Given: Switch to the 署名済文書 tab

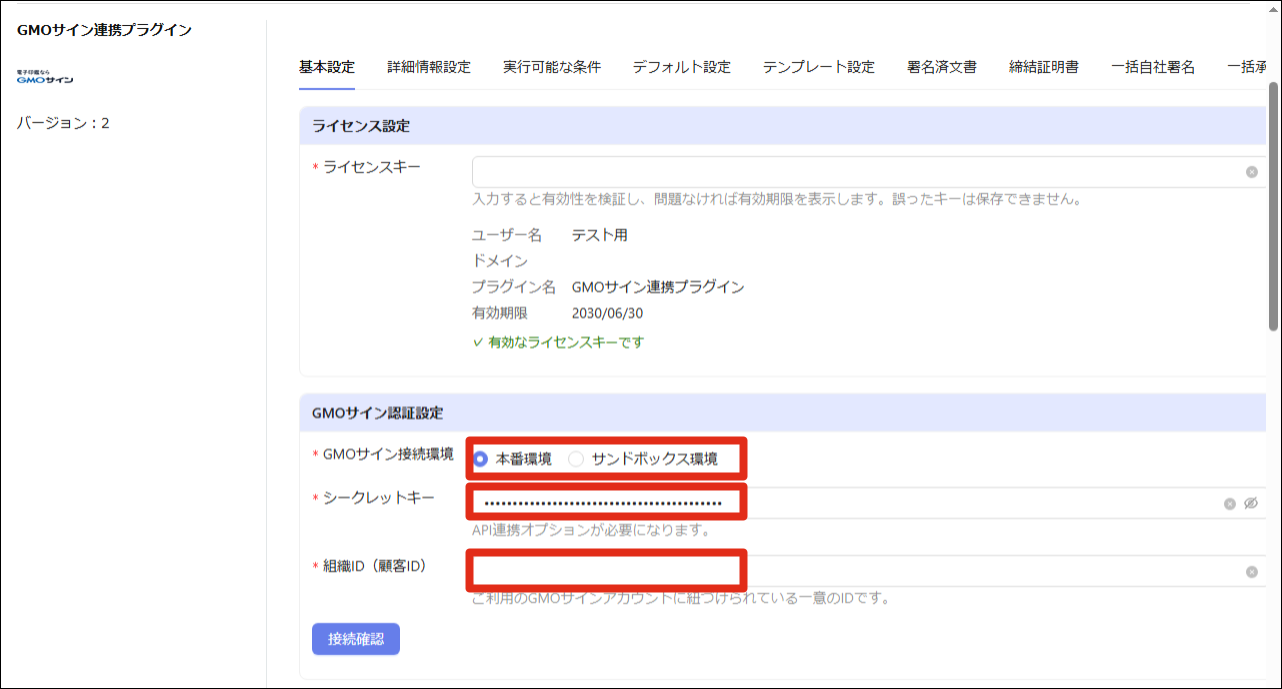Looking at the screenshot, I should click(942, 68).
